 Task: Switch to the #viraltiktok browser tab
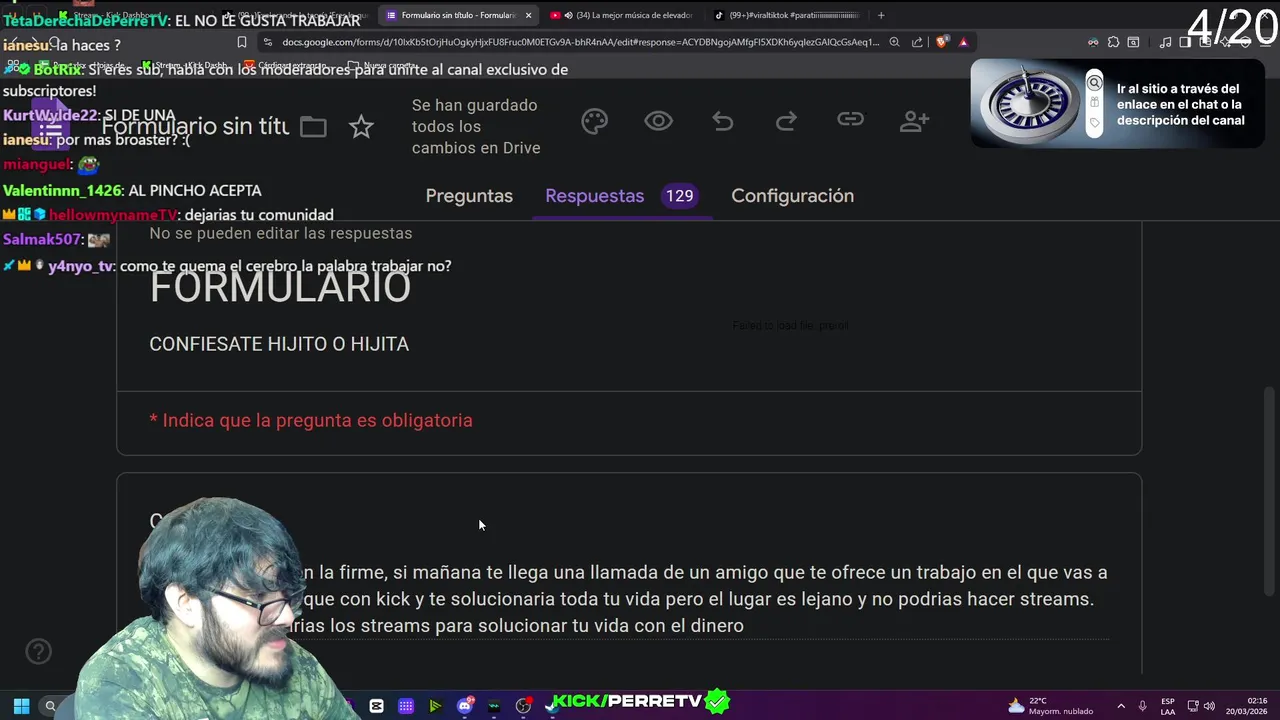coord(785,15)
